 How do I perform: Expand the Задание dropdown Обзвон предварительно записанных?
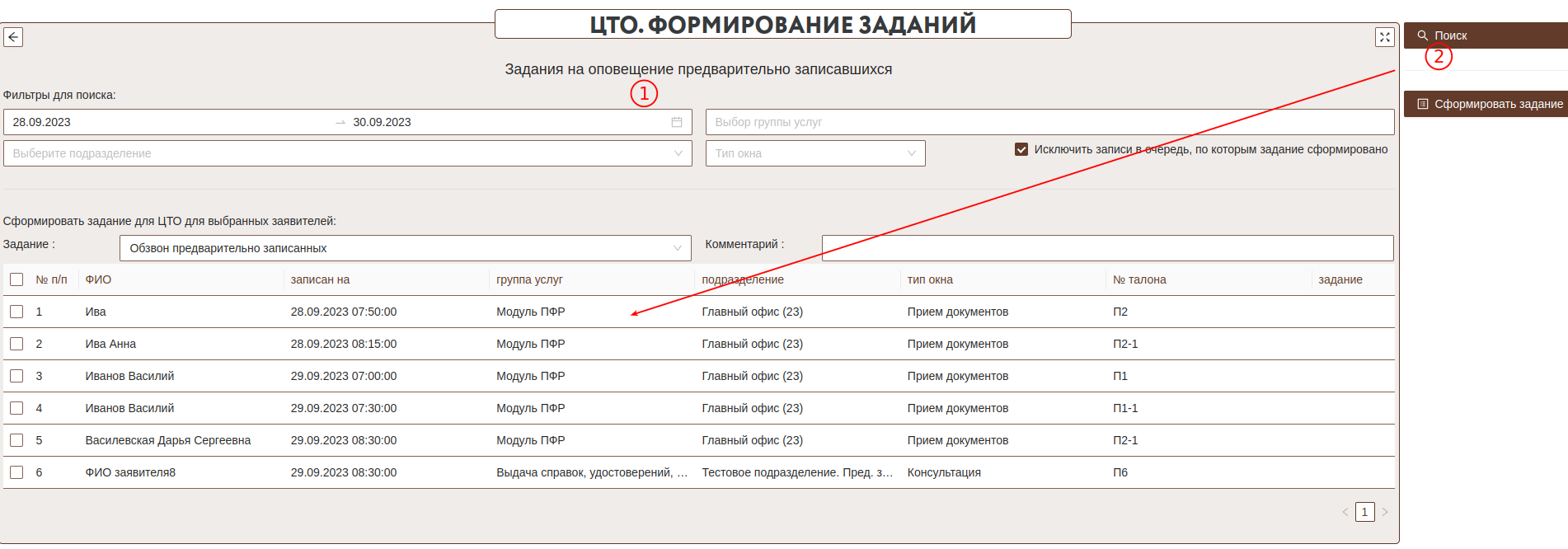(405, 248)
